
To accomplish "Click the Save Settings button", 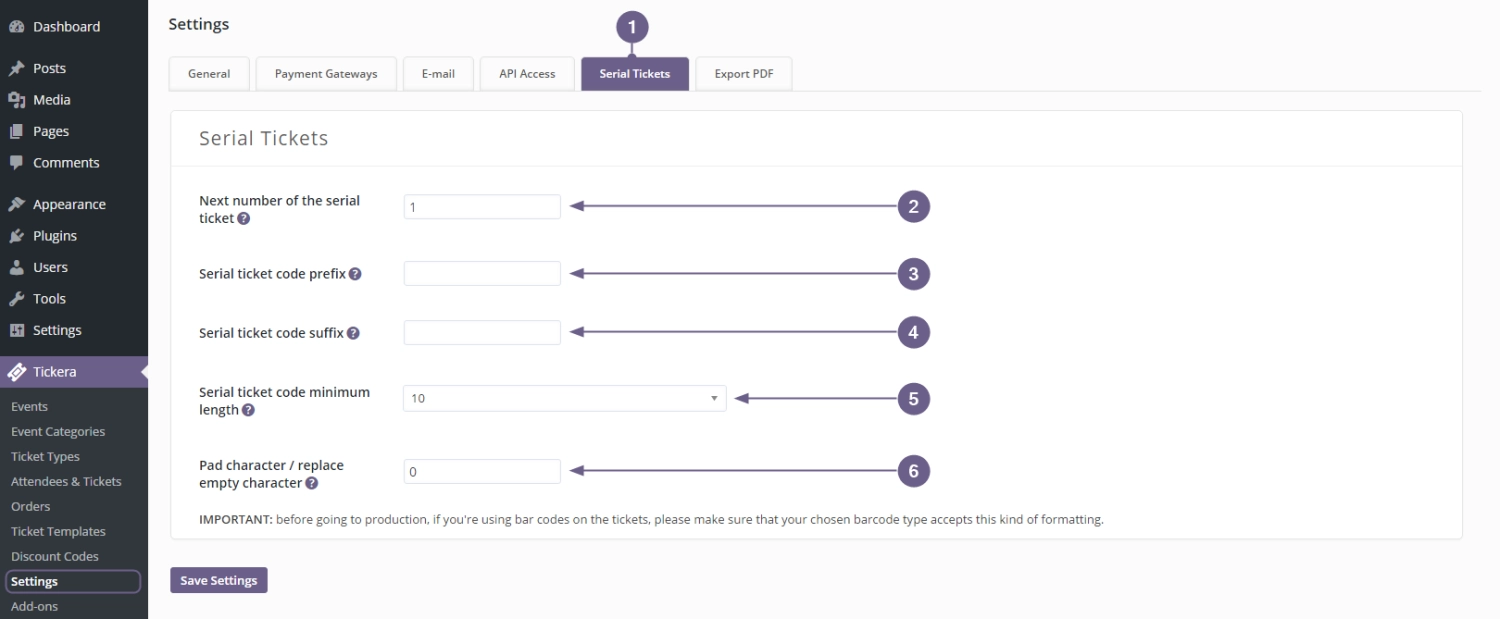I will point(218,579).
